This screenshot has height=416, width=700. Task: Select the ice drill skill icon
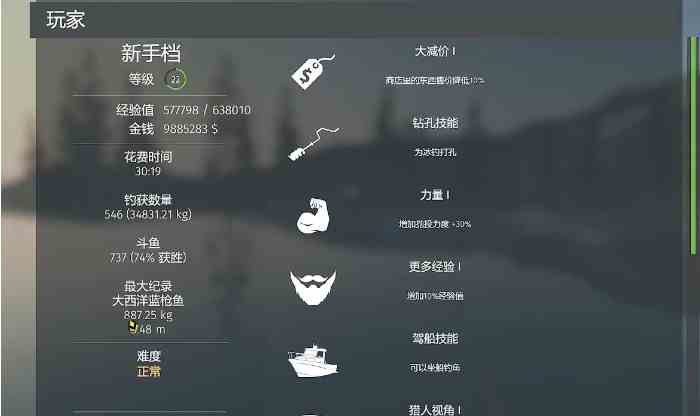coord(313,144)
